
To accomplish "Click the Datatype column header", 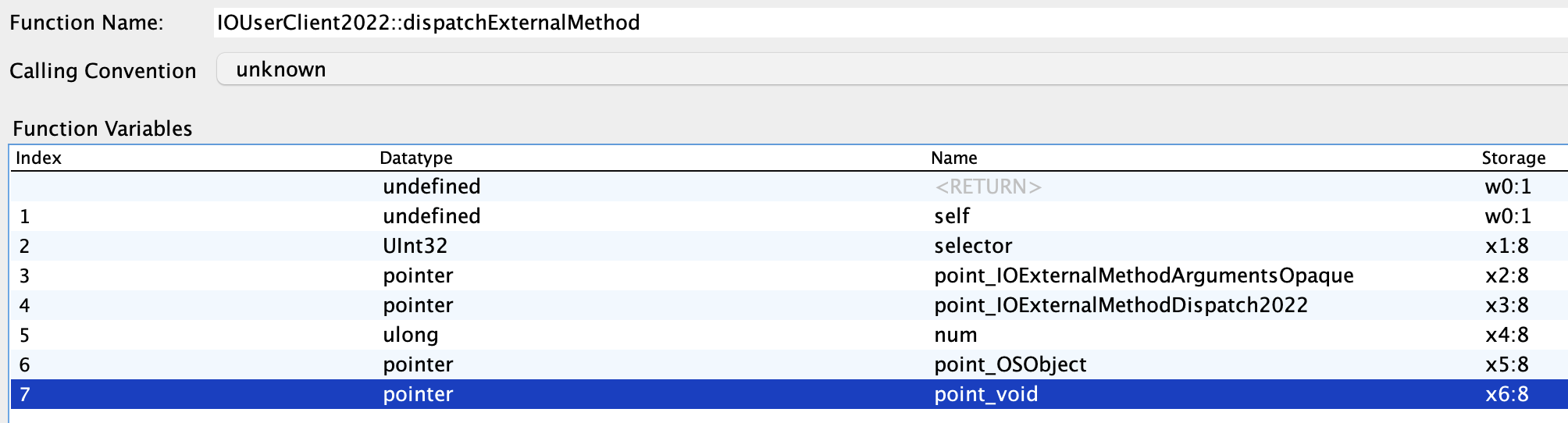I will click(x=416, y=158).
